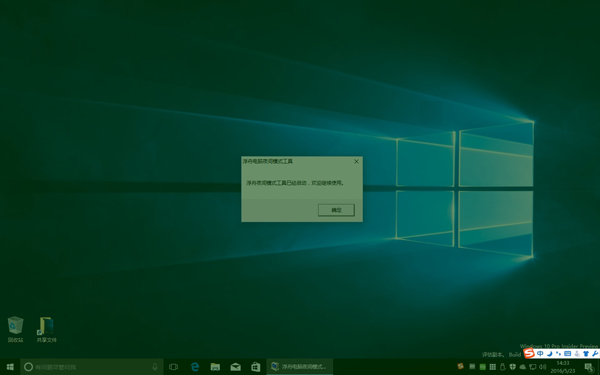Toggle Chinese input mode 中 button

540,354
